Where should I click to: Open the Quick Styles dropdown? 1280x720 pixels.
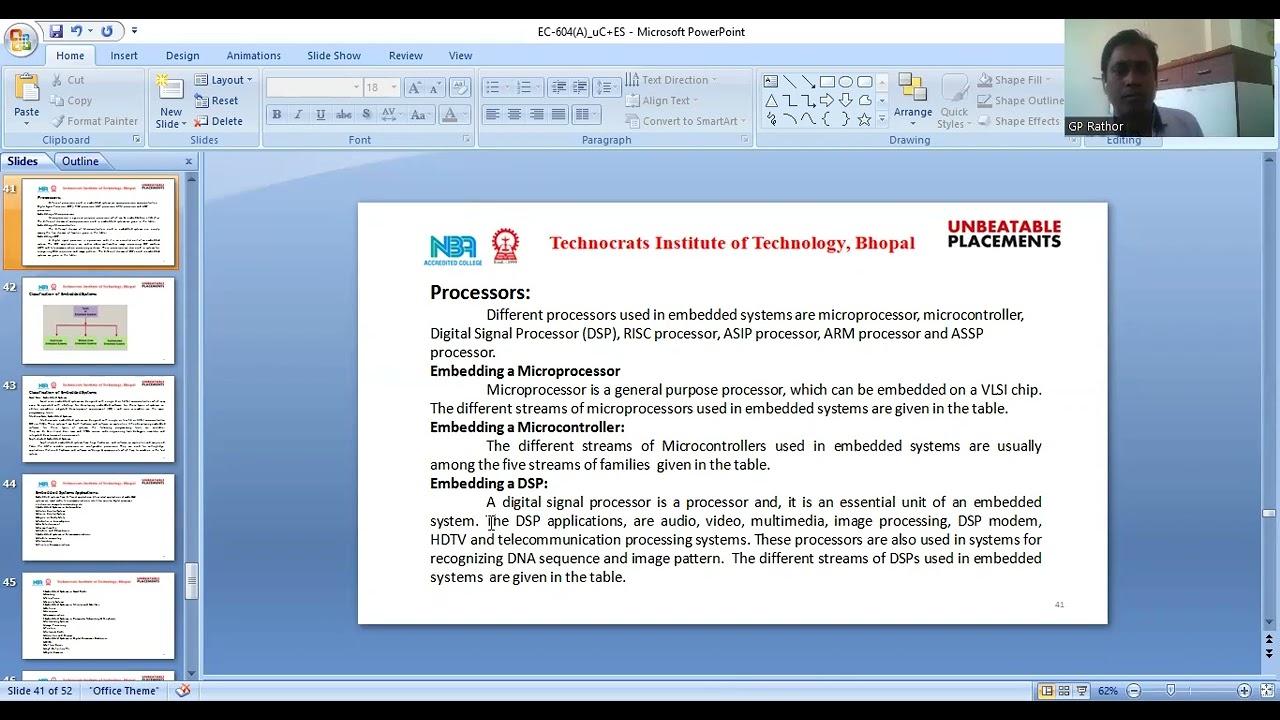tap(954, 100)
